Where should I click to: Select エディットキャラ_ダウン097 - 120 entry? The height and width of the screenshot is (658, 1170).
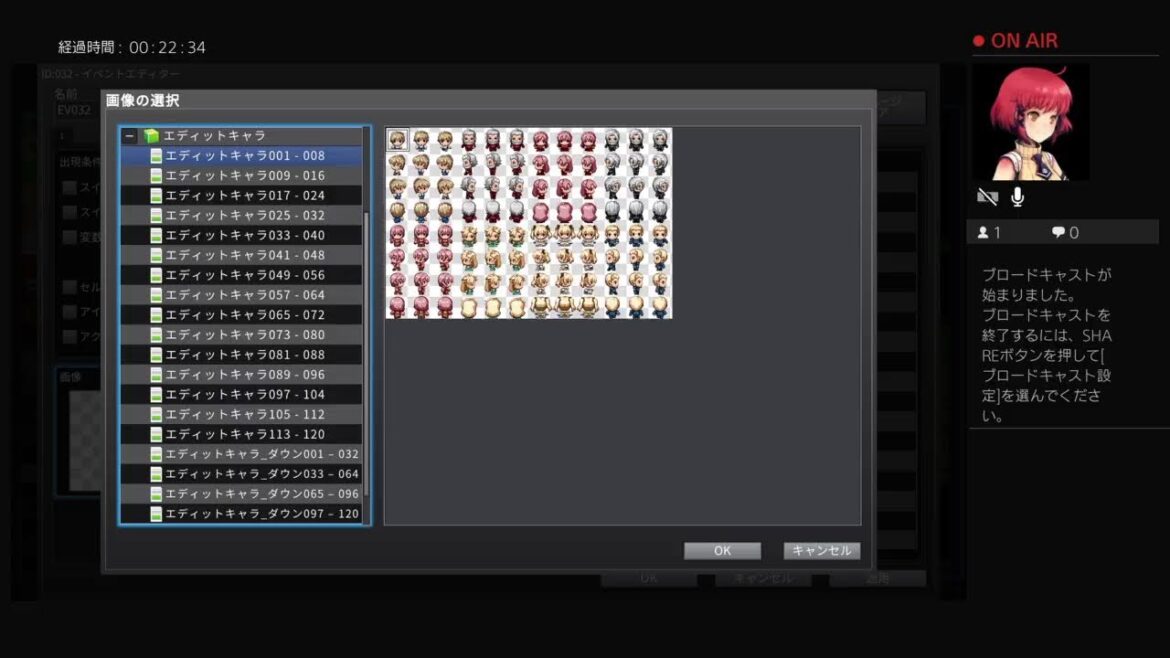pyautogui.click(x=262, y=514)
